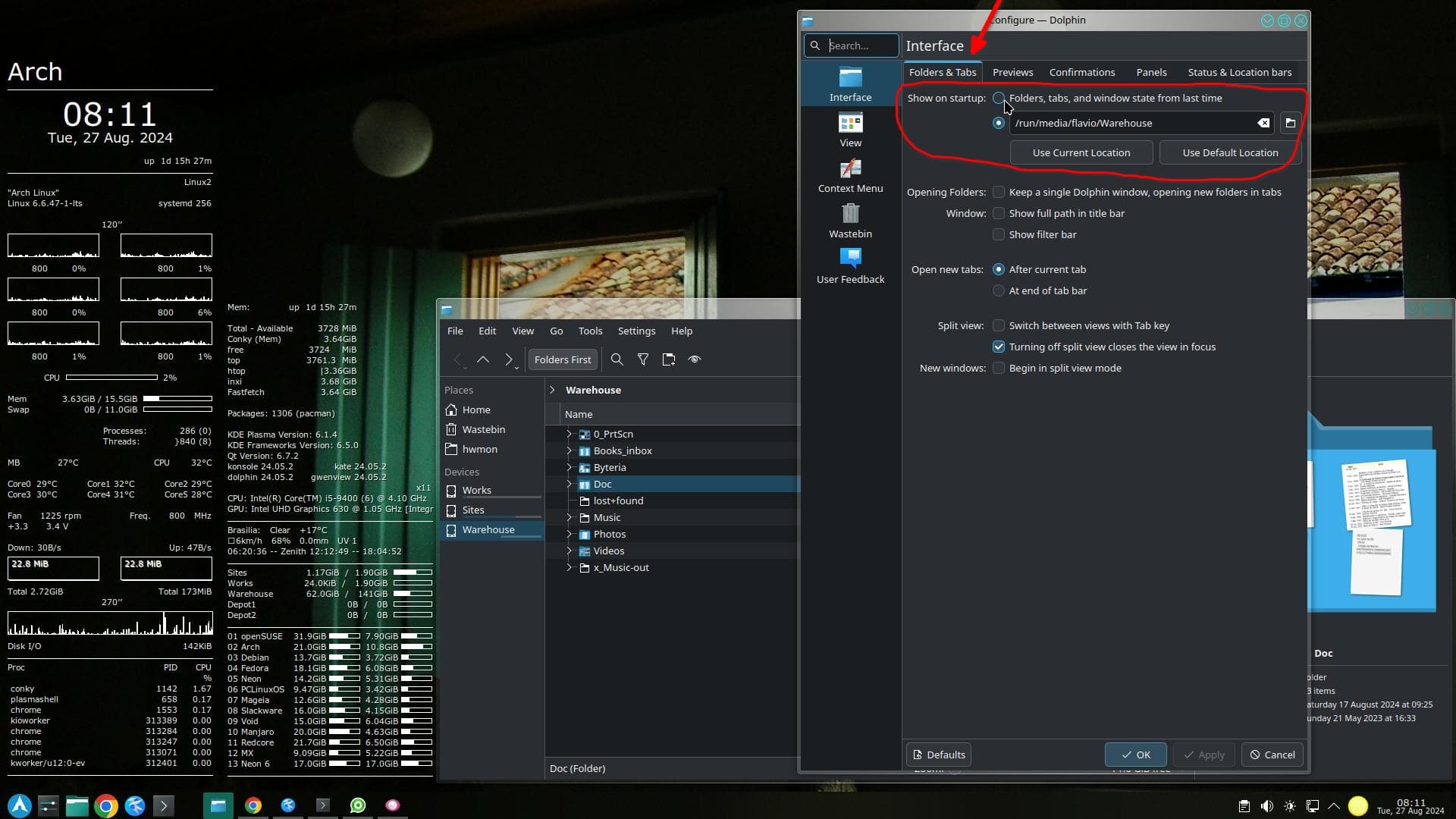Expand the Books_inbox folder tree arrow
The image size is (1456, 819).
click(x=569, y=450)
